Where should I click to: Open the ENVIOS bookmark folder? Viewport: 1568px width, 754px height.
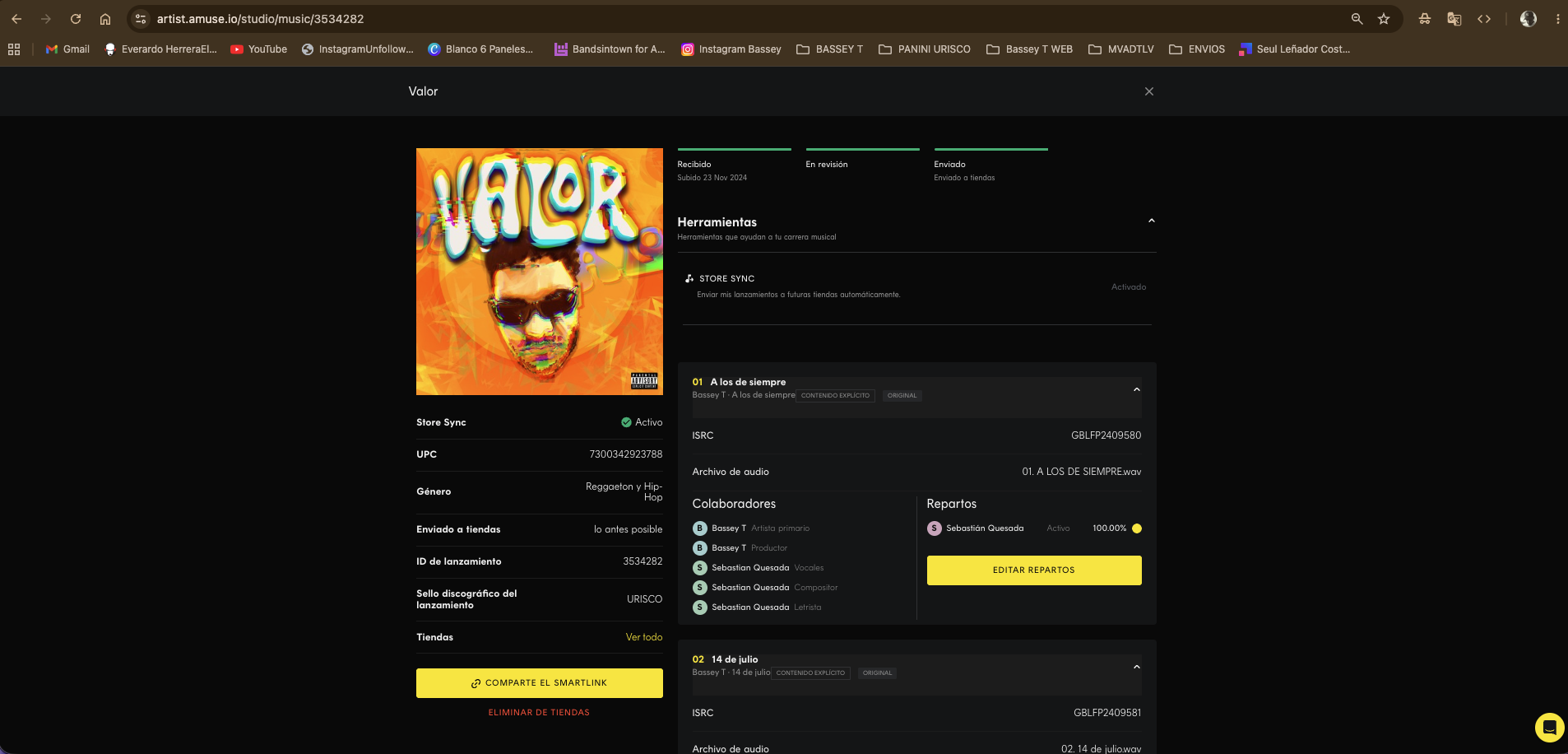[x=1198, y=49]
